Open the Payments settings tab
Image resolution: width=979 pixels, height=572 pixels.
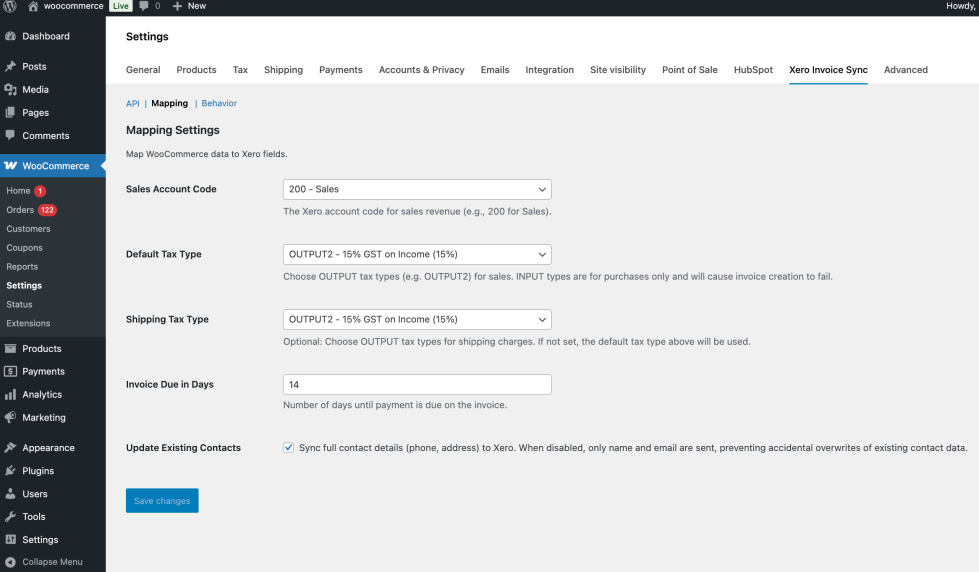tap(341, 70)
